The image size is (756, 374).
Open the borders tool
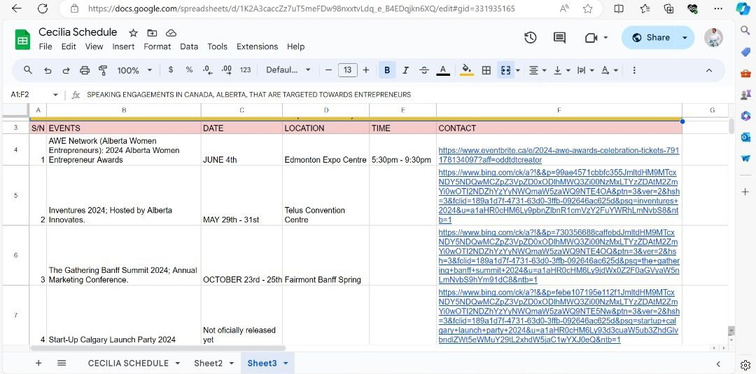point(486,70)
